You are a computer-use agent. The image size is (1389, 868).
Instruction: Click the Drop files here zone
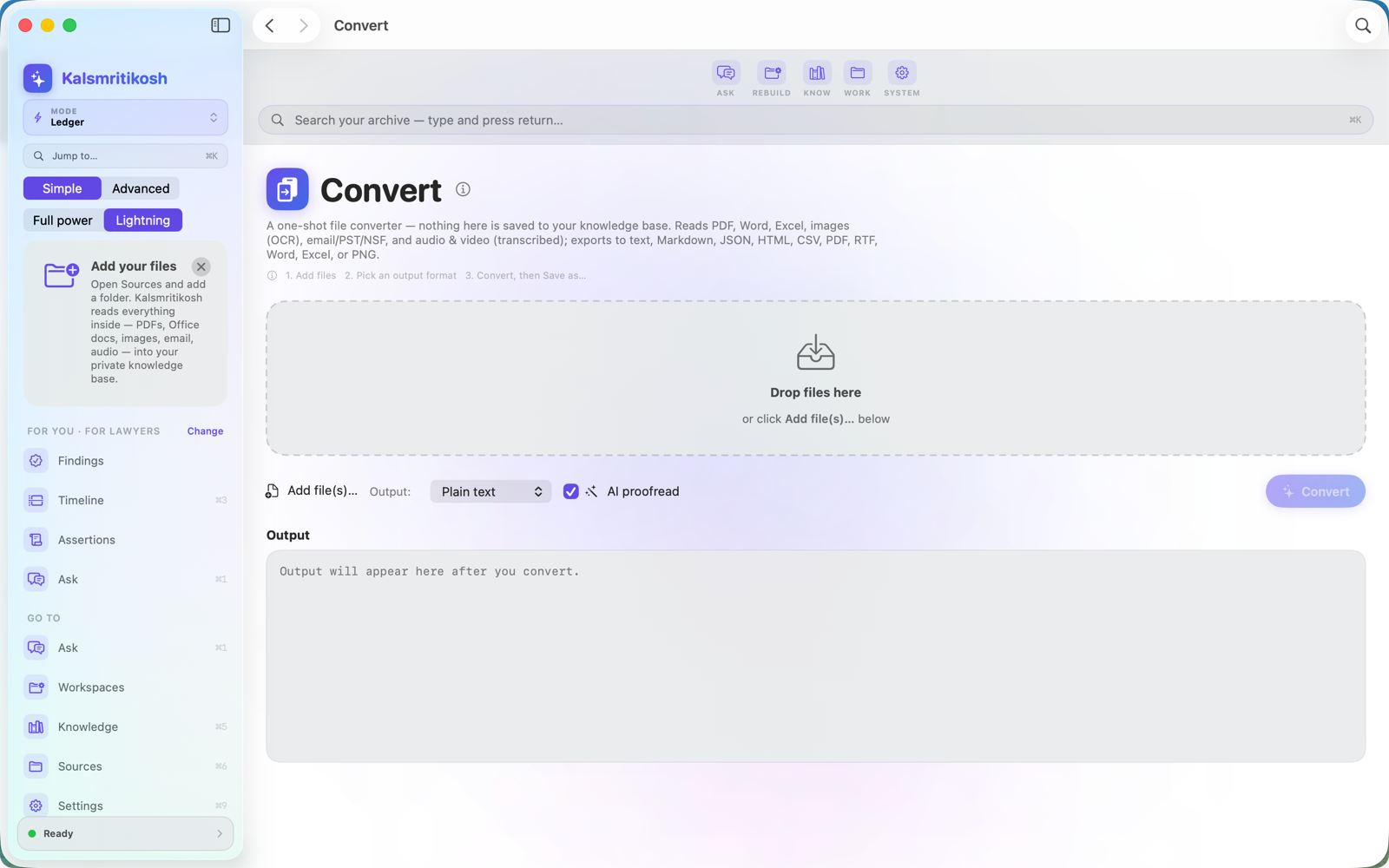pyautogui.click(x=816, y=378)
